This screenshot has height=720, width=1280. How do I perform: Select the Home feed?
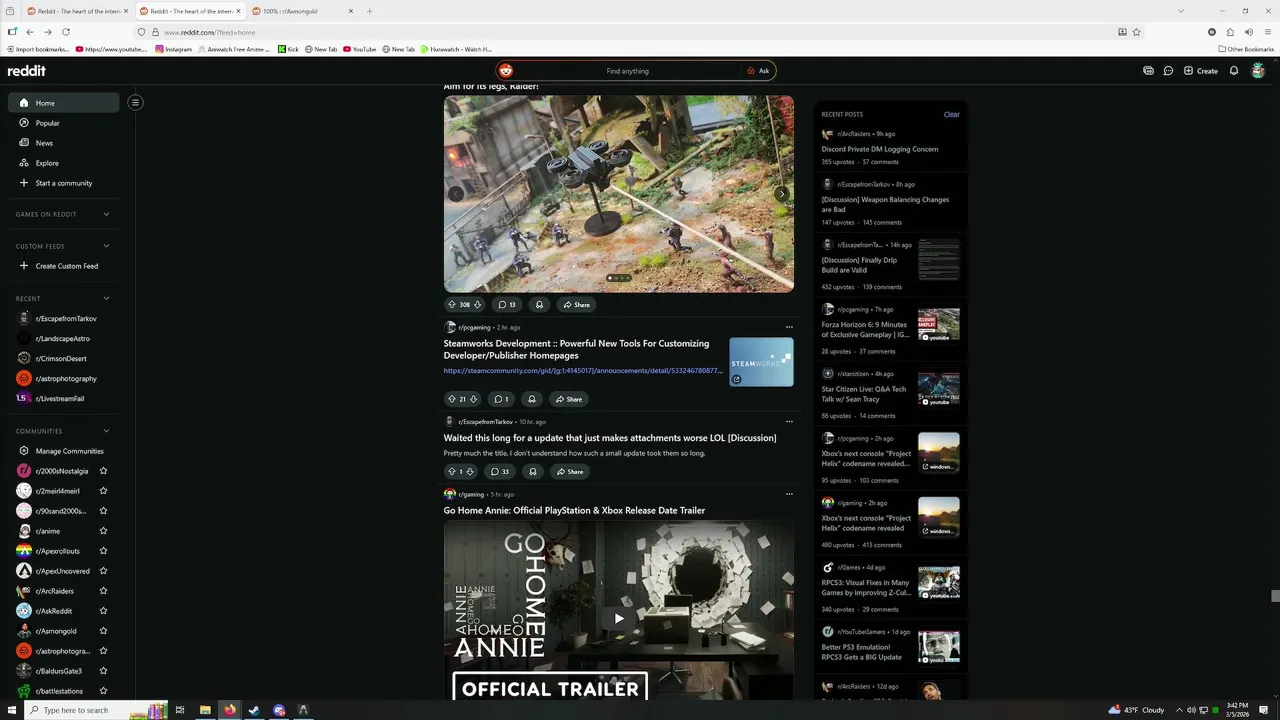(x=63, y=102)
